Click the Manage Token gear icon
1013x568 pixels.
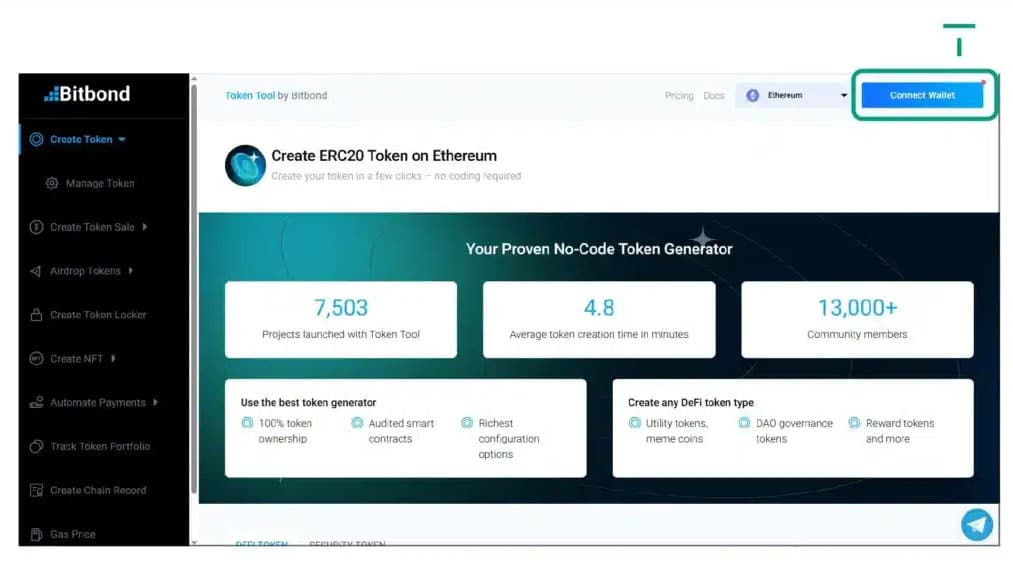pos(52,184)
